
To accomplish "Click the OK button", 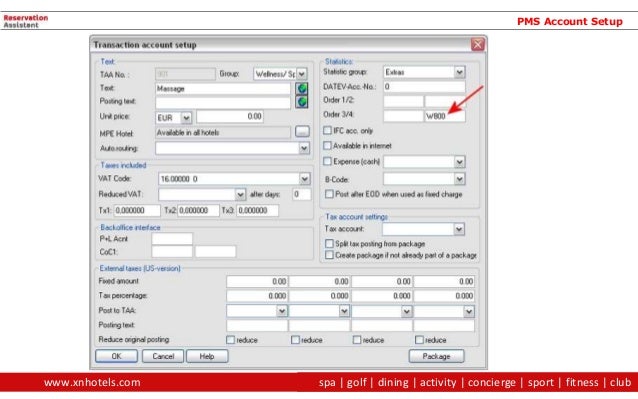I will 116,356.
